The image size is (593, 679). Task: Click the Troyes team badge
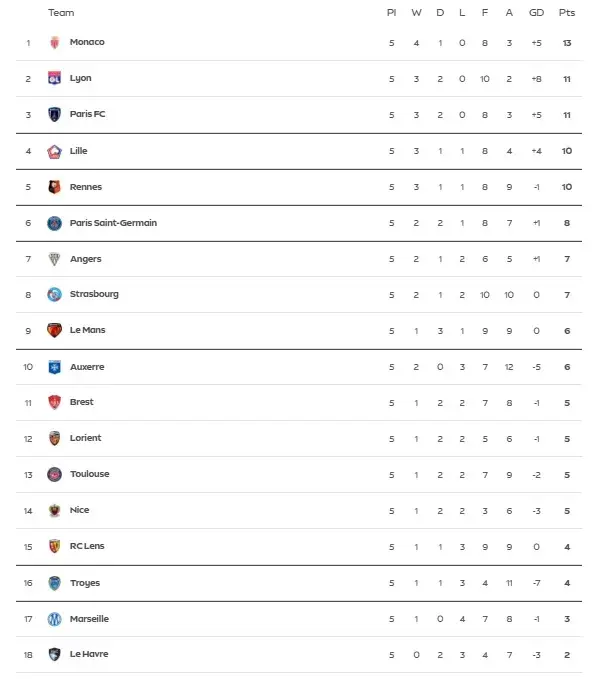point(54,583)
